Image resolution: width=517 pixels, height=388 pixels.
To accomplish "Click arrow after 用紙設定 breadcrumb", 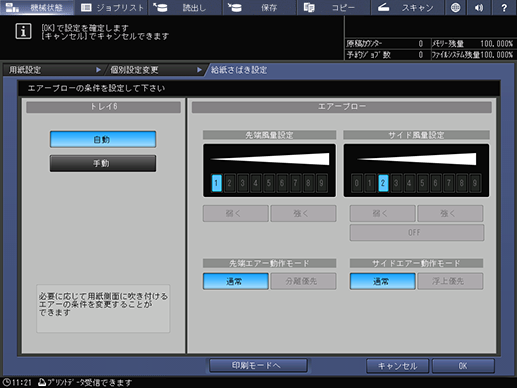I will 98,70.
